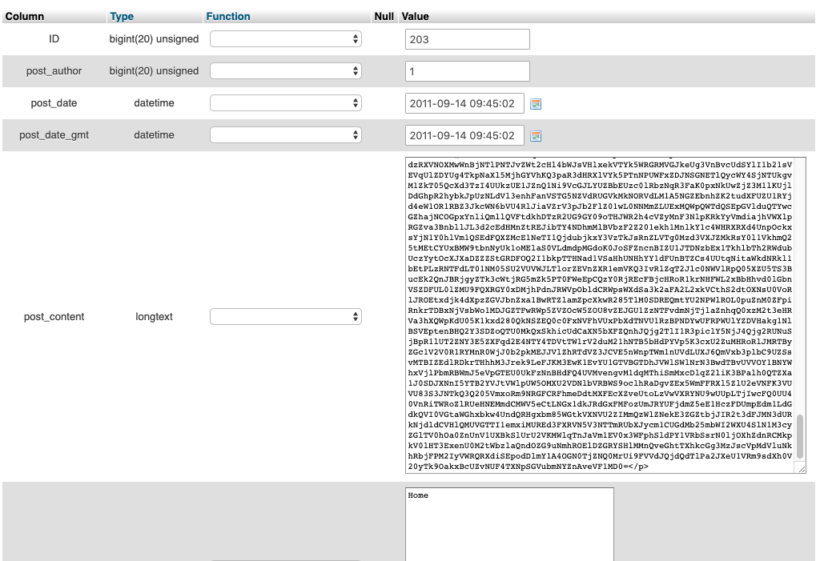Open Function dropdown for post_date_gmt row
Image resolution: width=820 pixels, height=561 pixels.
(286, 135)
